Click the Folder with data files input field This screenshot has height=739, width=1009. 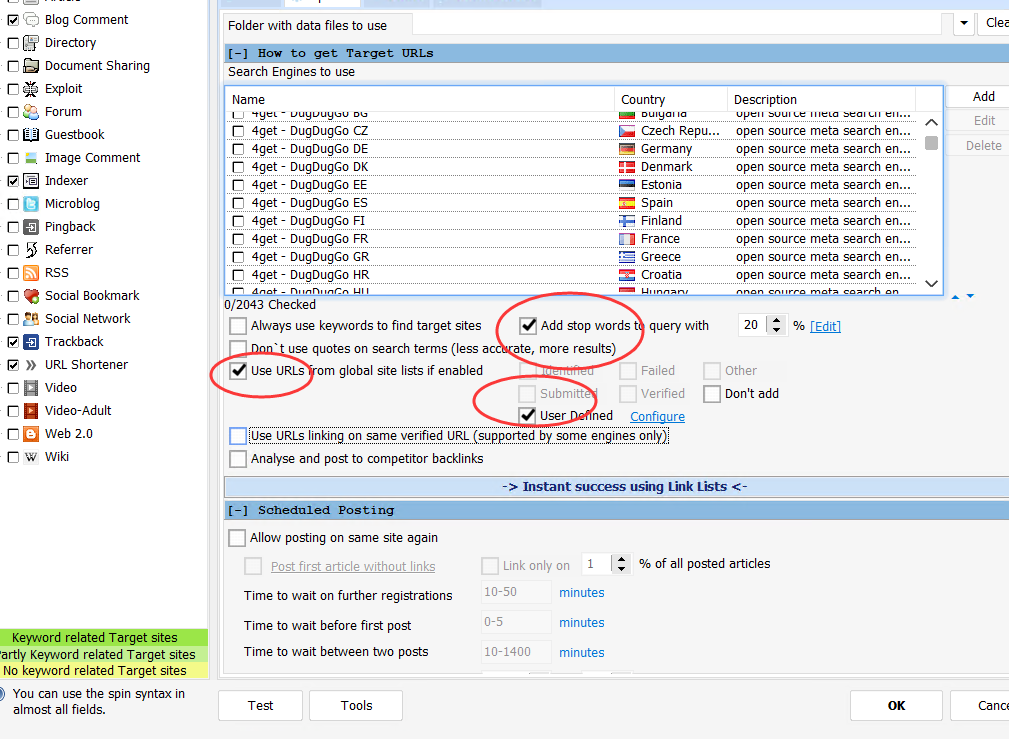(678, 24)
